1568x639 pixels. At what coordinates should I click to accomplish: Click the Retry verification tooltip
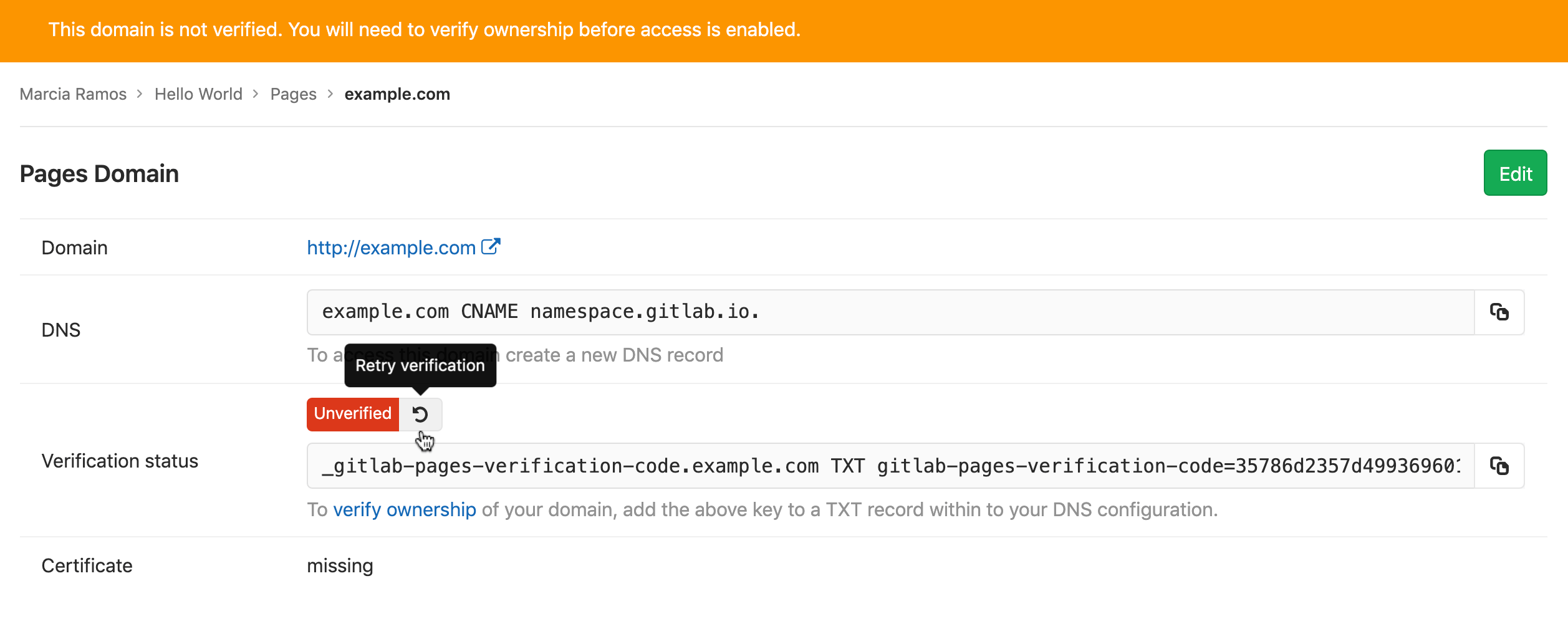point(420,365)
